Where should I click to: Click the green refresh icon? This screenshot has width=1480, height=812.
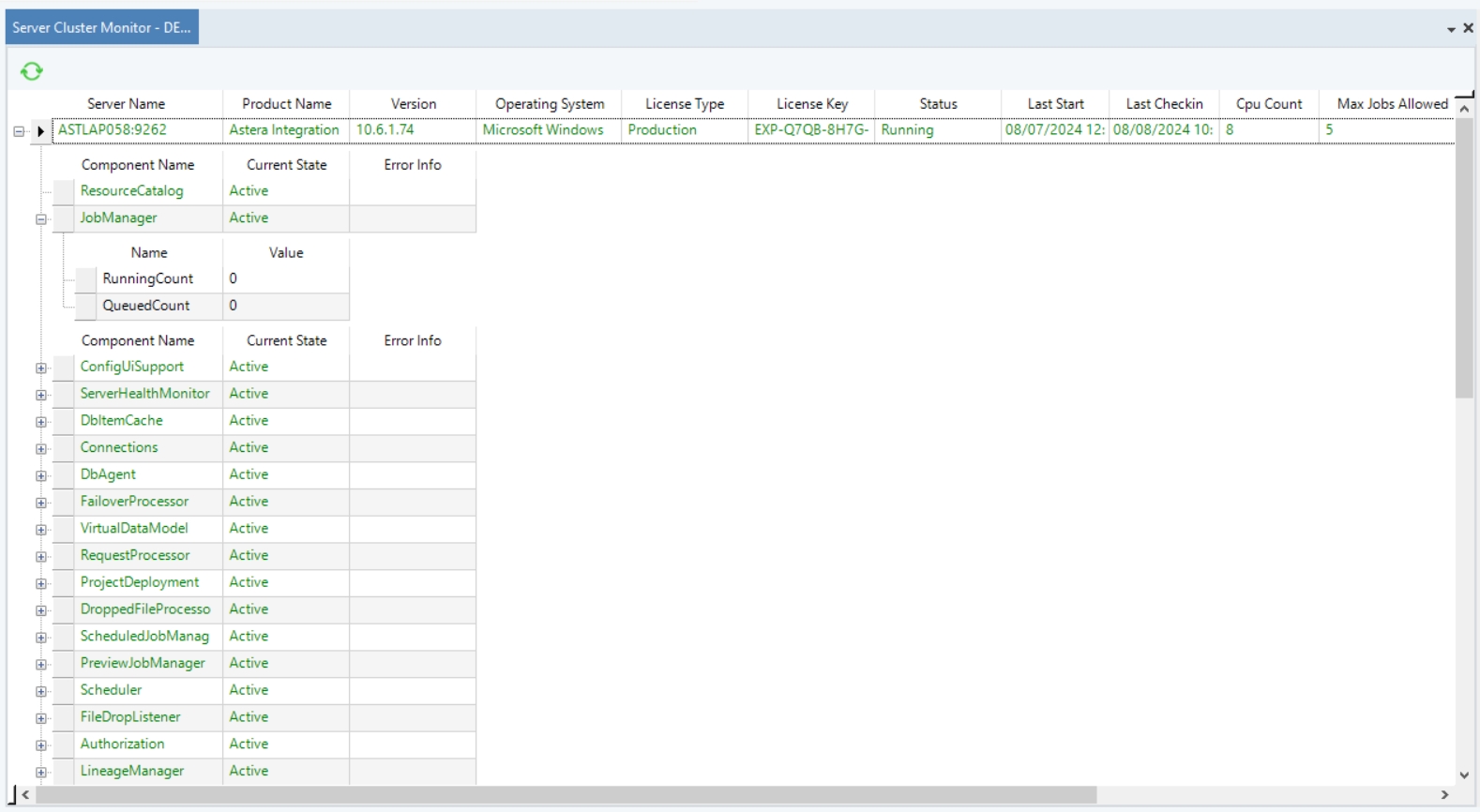pyautogui.click(x=32, y=71)
